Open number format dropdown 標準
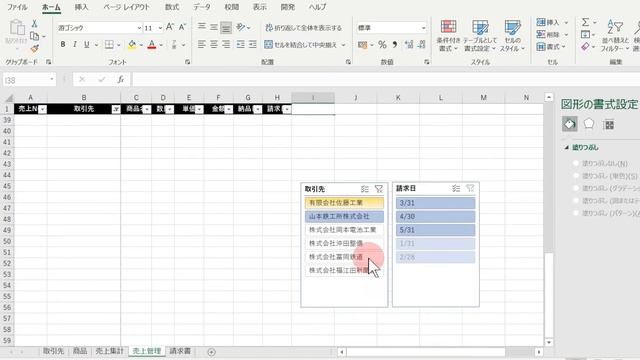This screenshot has width=640, height=360. (x=423, y=28)
